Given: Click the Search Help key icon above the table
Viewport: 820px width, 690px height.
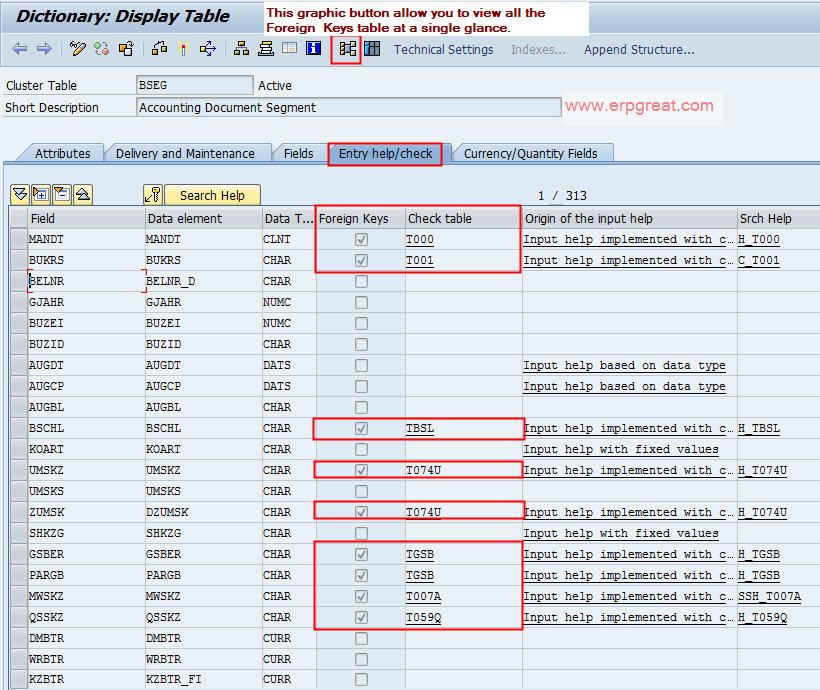Looking at the screenshot, I should click(152, 195).
